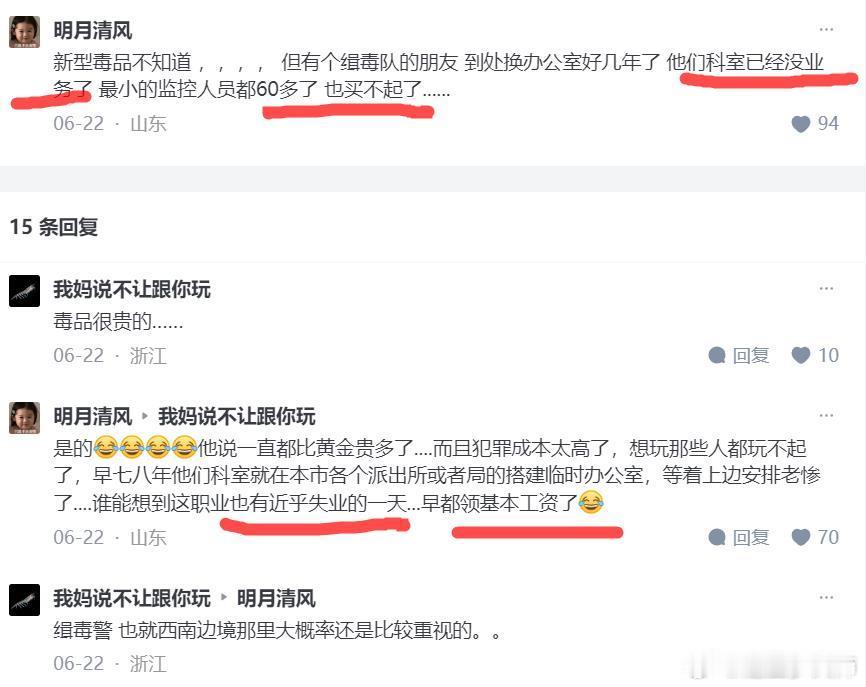Viewport: 866px width, 687px height.
Task: Open the 明月清风 avatar on the top comment
Action: (24, 31)
